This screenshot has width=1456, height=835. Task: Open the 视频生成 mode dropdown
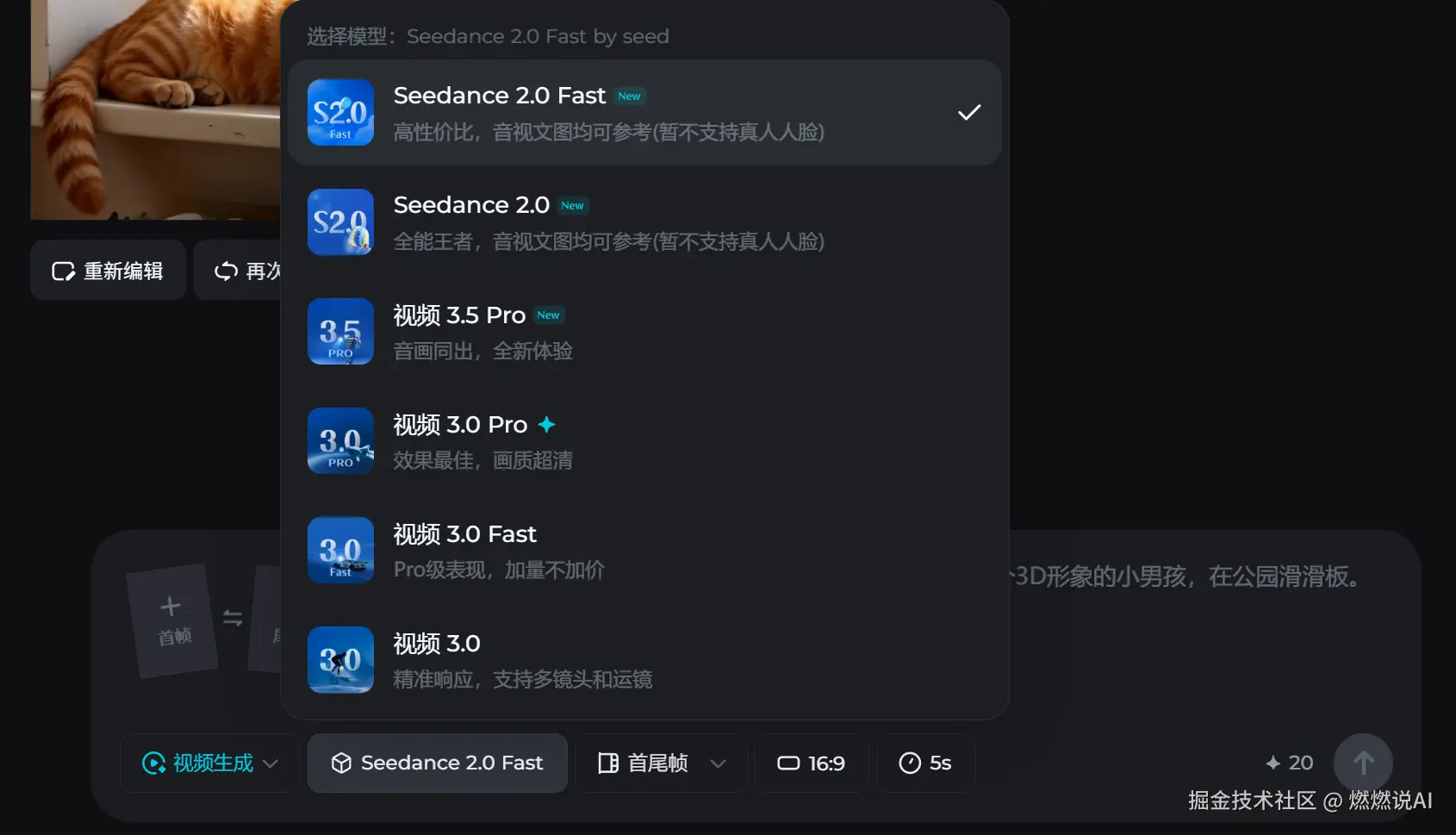pos(209,763)
